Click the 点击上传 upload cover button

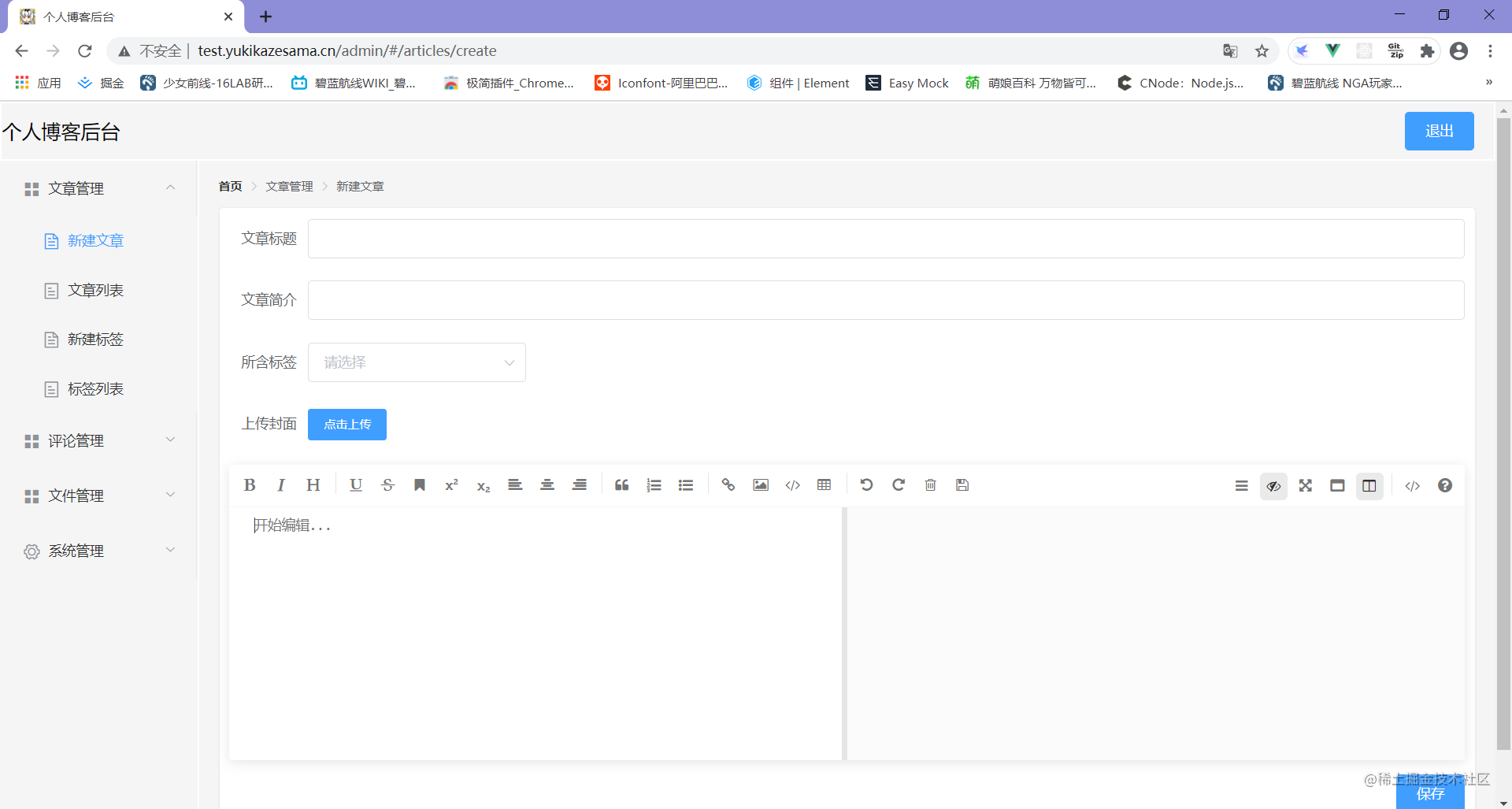click(346, 425)
